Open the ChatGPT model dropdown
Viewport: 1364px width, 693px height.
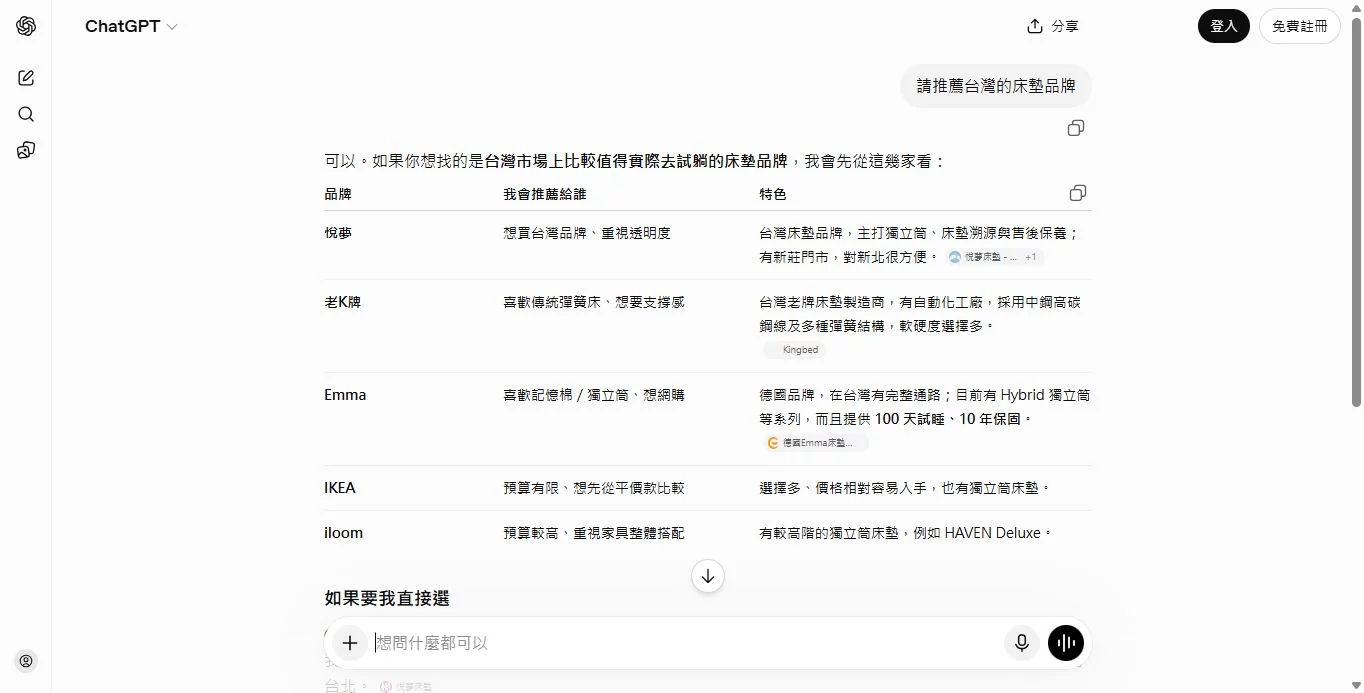pos(131,27)
